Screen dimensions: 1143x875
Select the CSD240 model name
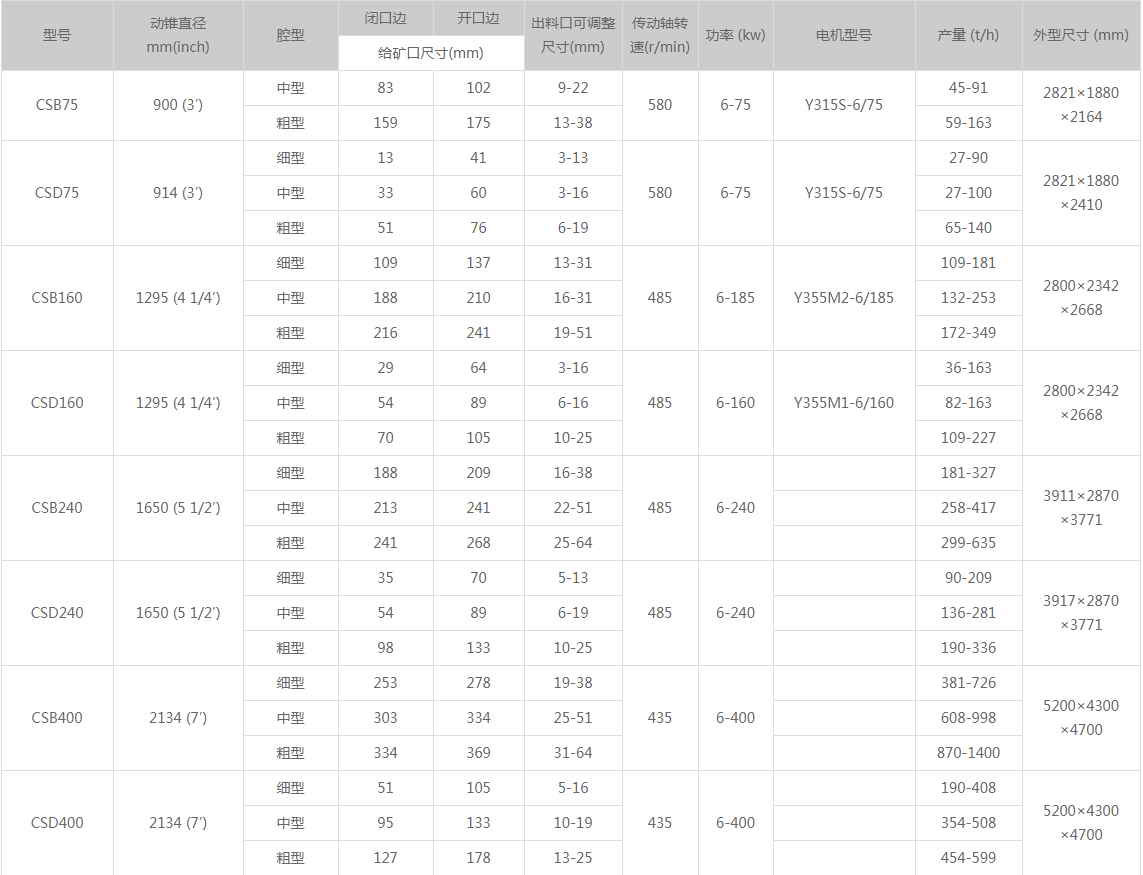pos(57,612)
